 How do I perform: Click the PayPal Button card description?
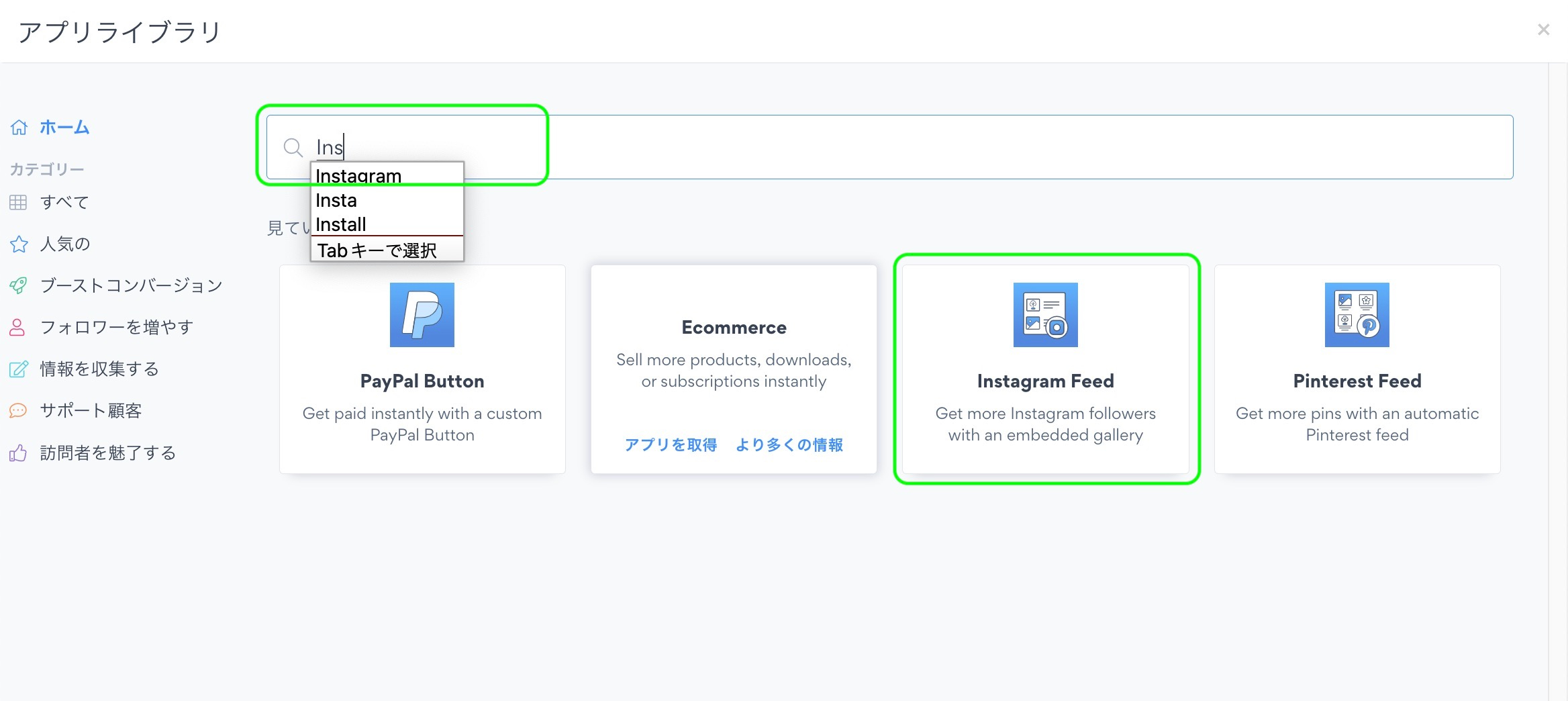coord(422,424)
